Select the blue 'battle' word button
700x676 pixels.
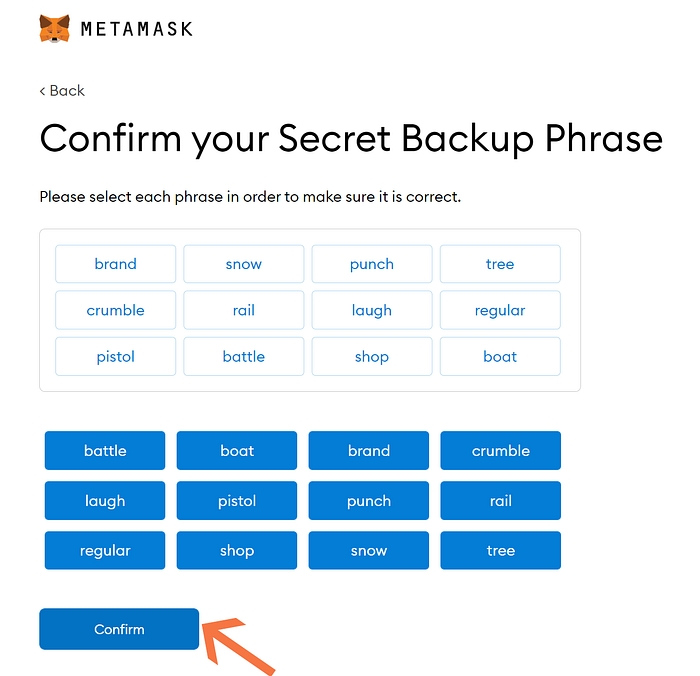point(105,450)
